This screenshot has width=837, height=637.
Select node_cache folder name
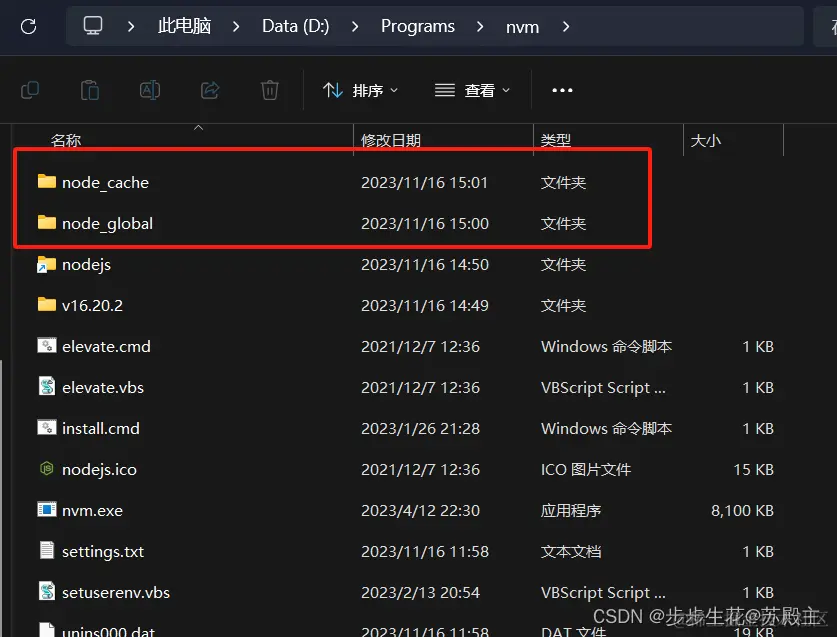[105, 183]
